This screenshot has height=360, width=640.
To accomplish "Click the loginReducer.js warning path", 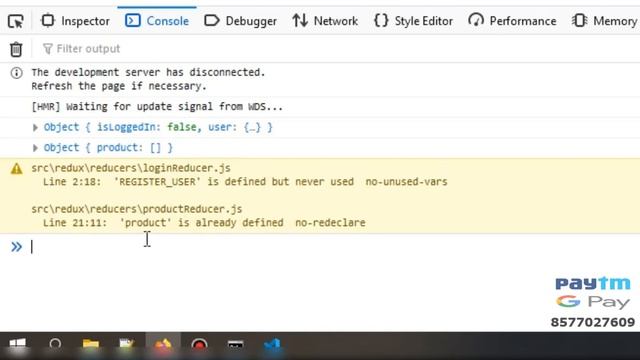I will pyautogui.click(x=131, y=168).
